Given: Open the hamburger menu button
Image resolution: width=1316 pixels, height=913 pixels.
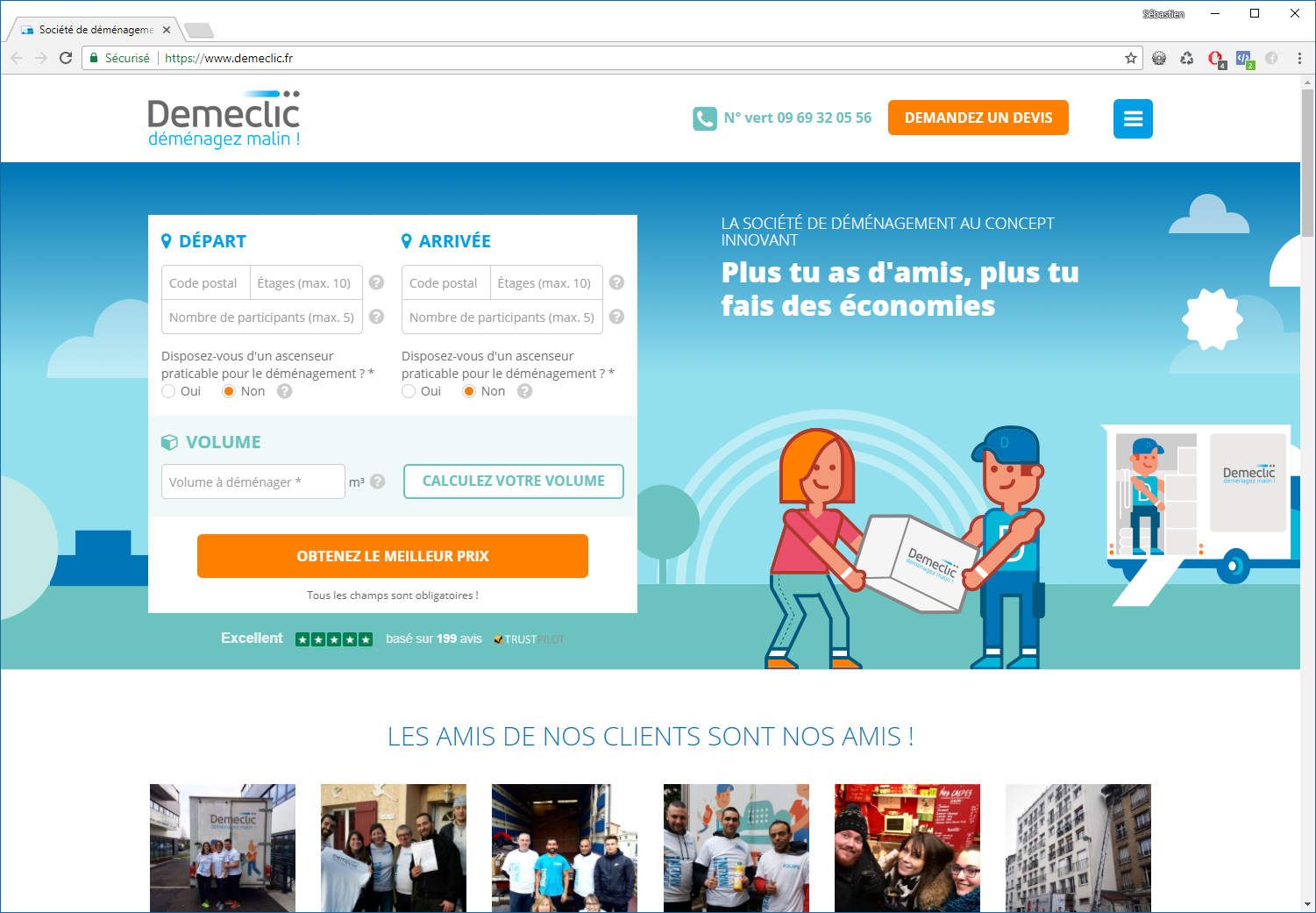Looking at the screenshot, I should pyautogui.click(x=1133, y=118).
